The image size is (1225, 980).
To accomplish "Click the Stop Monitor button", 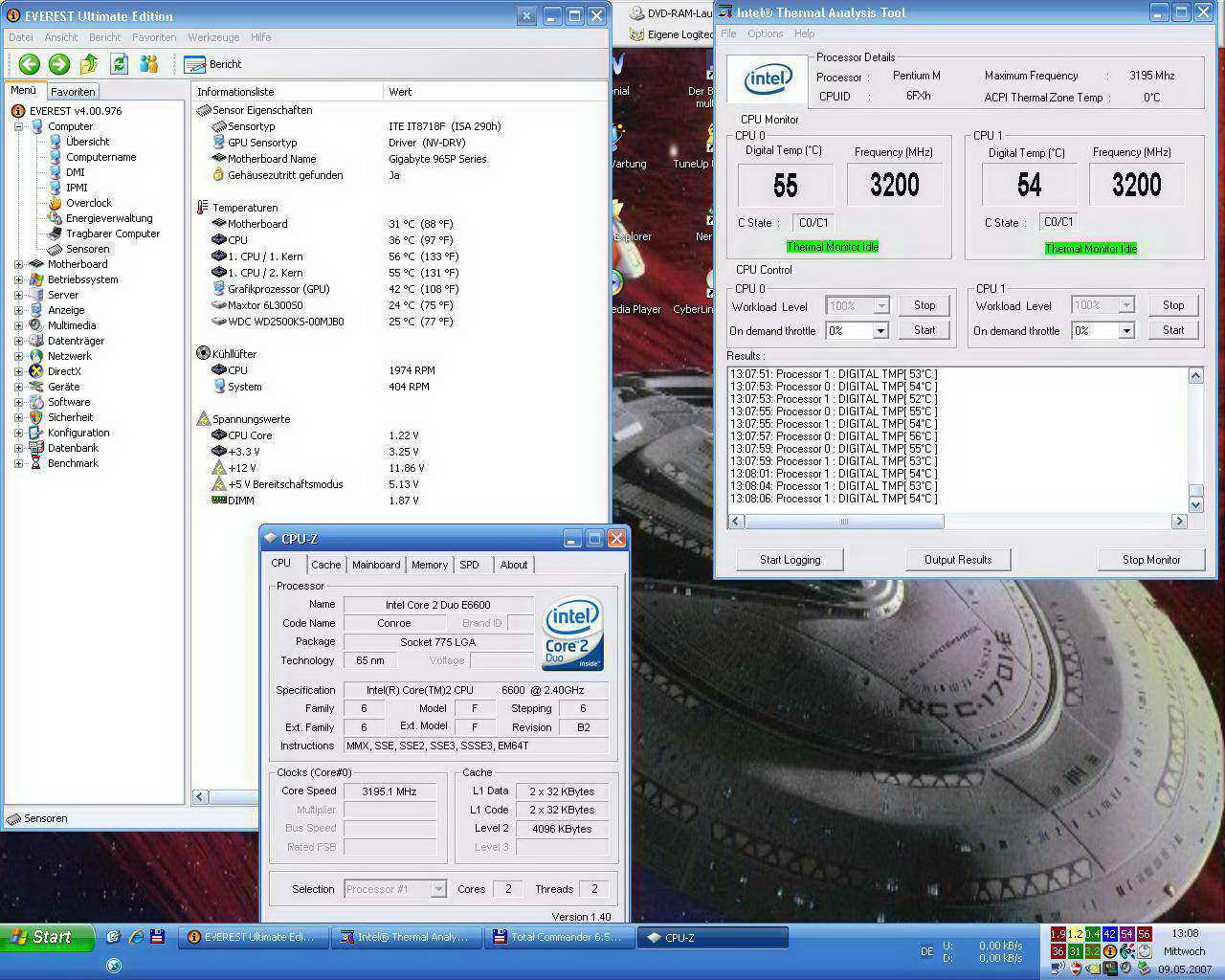I will pyautogui.click(x=1151, y=560).
